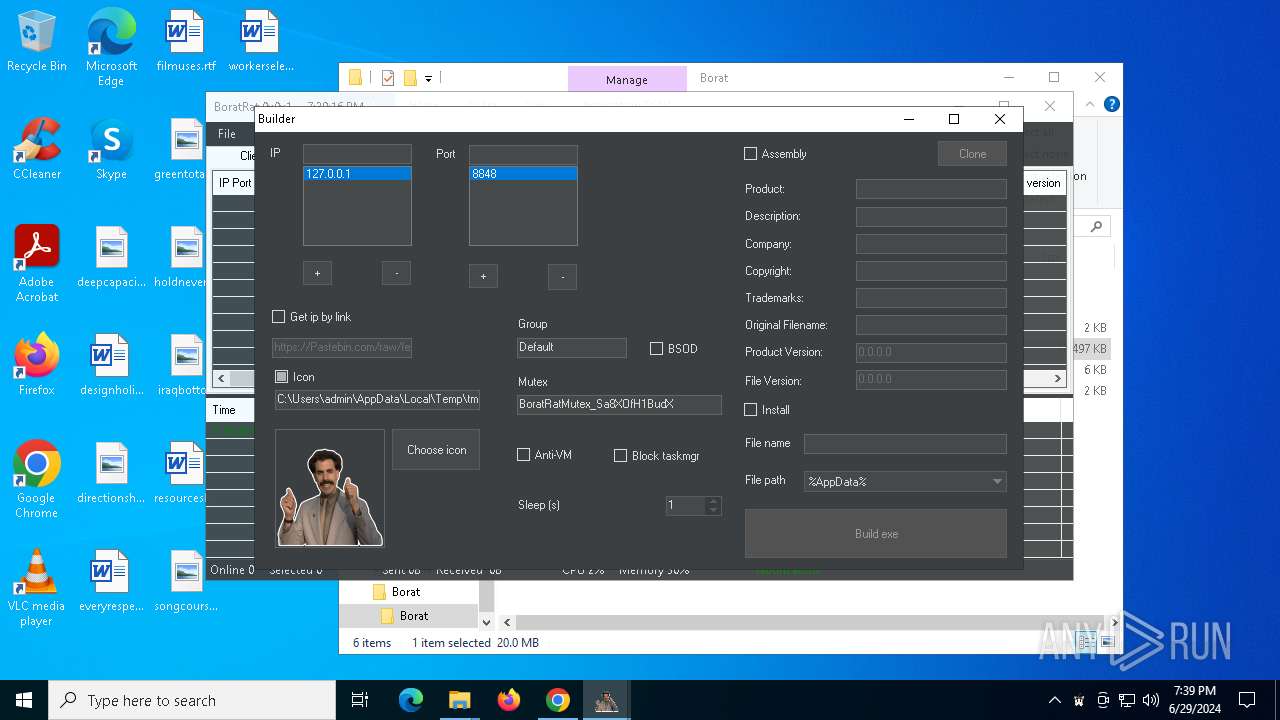Click the Build exe button
This screenshot has width=1280, height=720.
(876, 534)
